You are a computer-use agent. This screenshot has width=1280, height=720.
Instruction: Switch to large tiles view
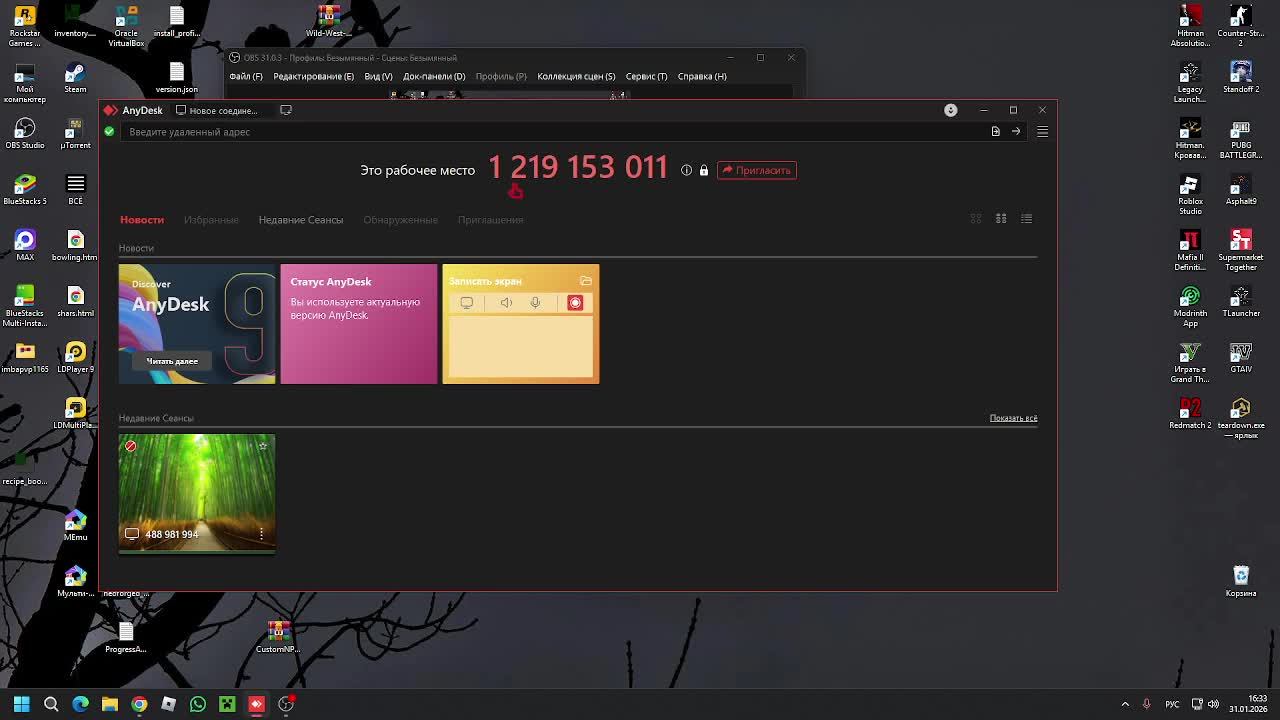coord(976,219)
